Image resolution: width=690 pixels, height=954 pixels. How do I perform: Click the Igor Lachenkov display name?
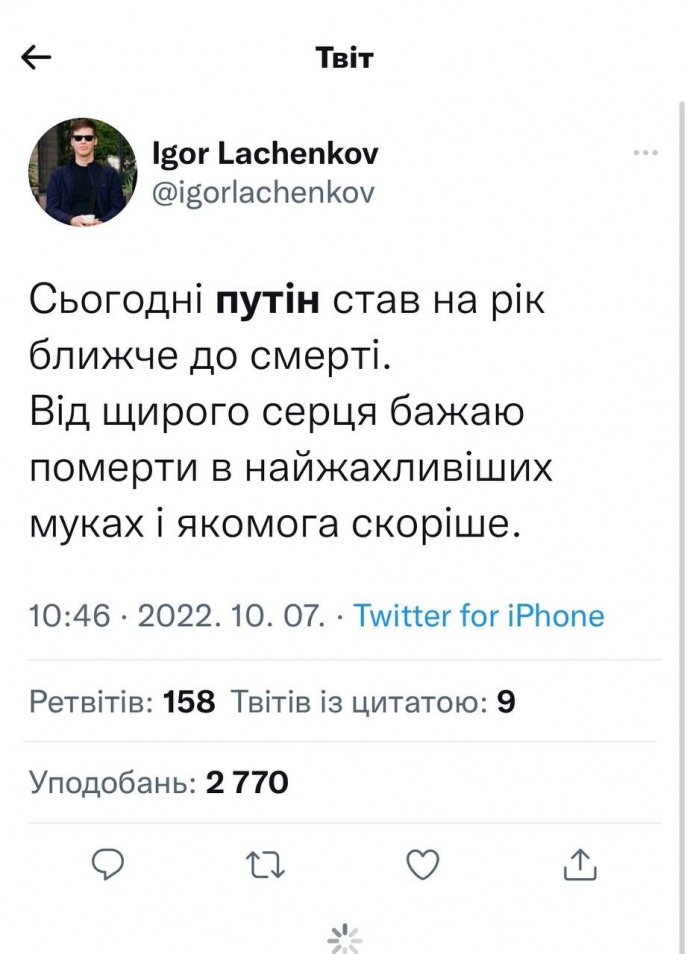(265, 154)
